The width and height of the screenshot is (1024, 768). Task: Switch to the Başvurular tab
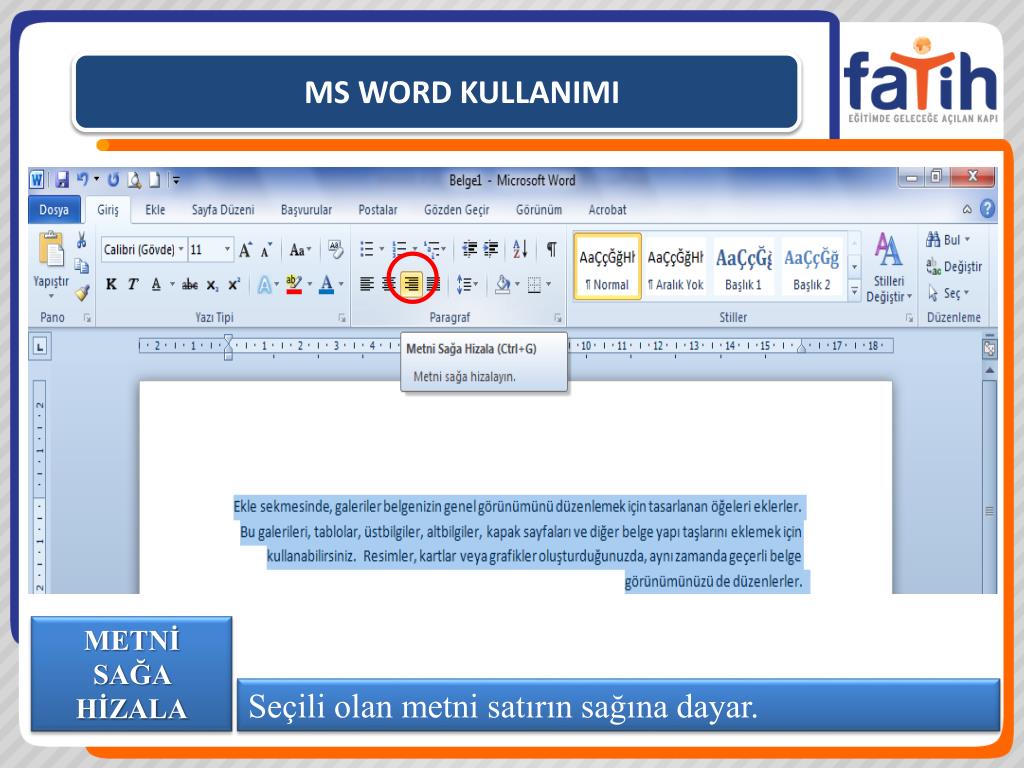click(306, 210)
